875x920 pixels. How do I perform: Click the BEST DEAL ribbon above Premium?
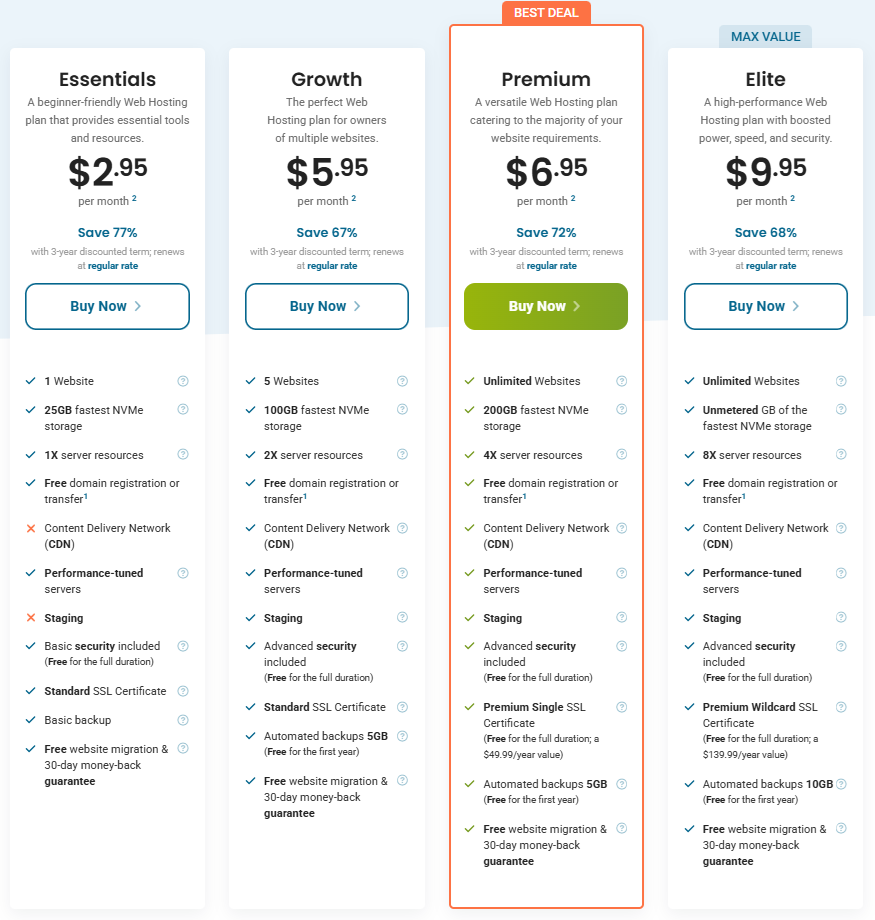[x=546, y=13]
